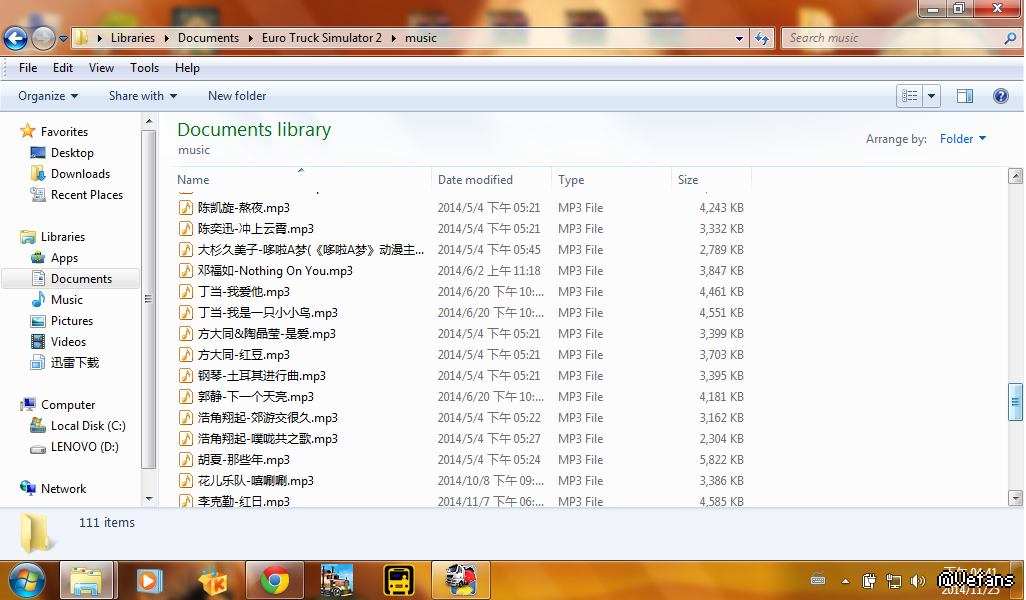Image resolution: width=1026 pixels, height=600 pixels.
Task: Click file list scrollbar up arrow
Action: tap(1016, 175)
